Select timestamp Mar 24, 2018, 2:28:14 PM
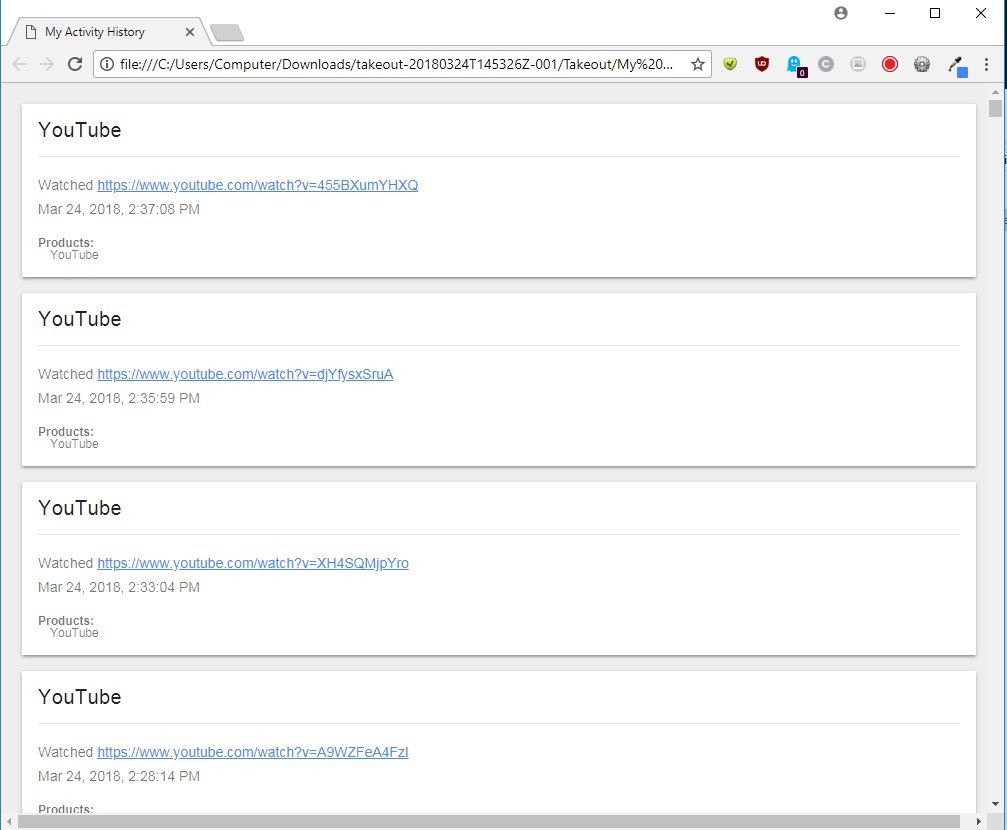 (119, 776)
